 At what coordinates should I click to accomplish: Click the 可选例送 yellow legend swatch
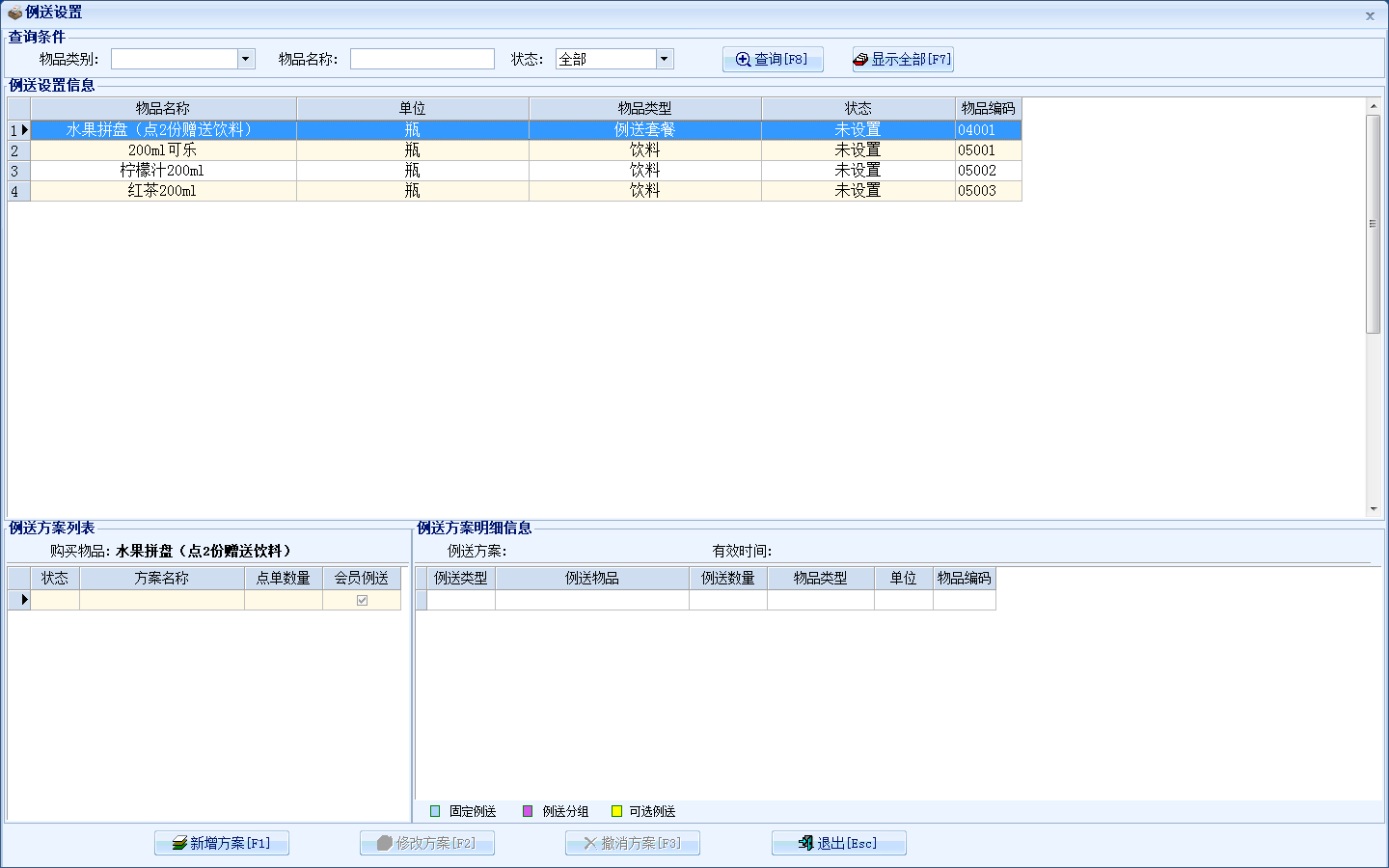click(x=616, y=811)
